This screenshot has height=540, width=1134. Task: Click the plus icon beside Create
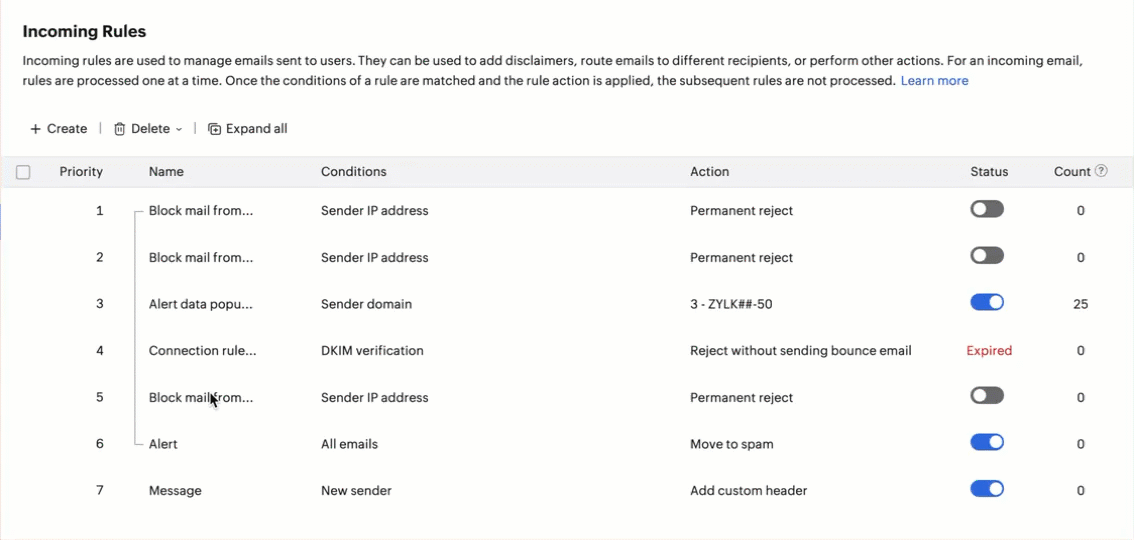click(x=35, y=129)
